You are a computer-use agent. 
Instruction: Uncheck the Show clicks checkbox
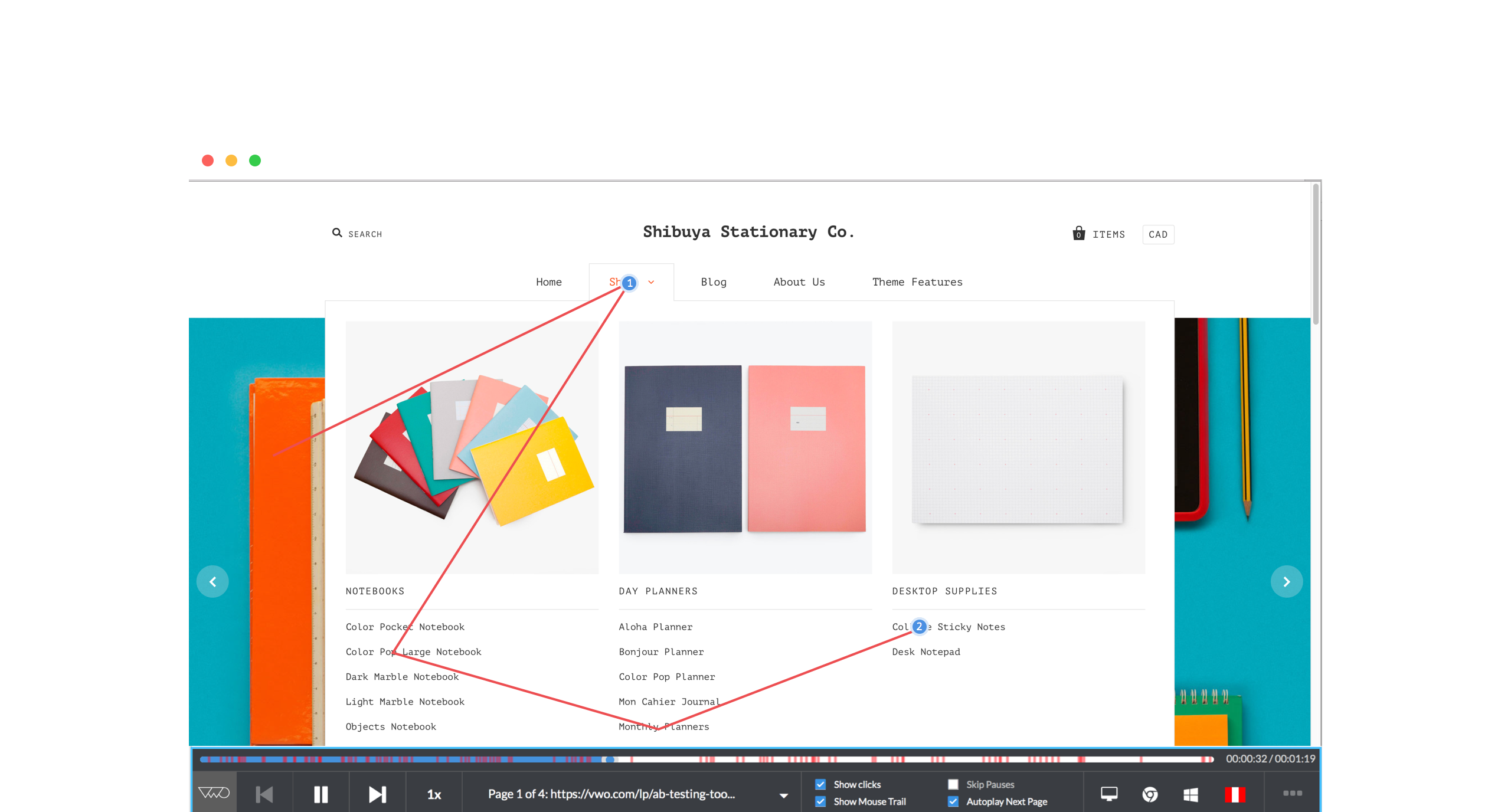(820, 784)
